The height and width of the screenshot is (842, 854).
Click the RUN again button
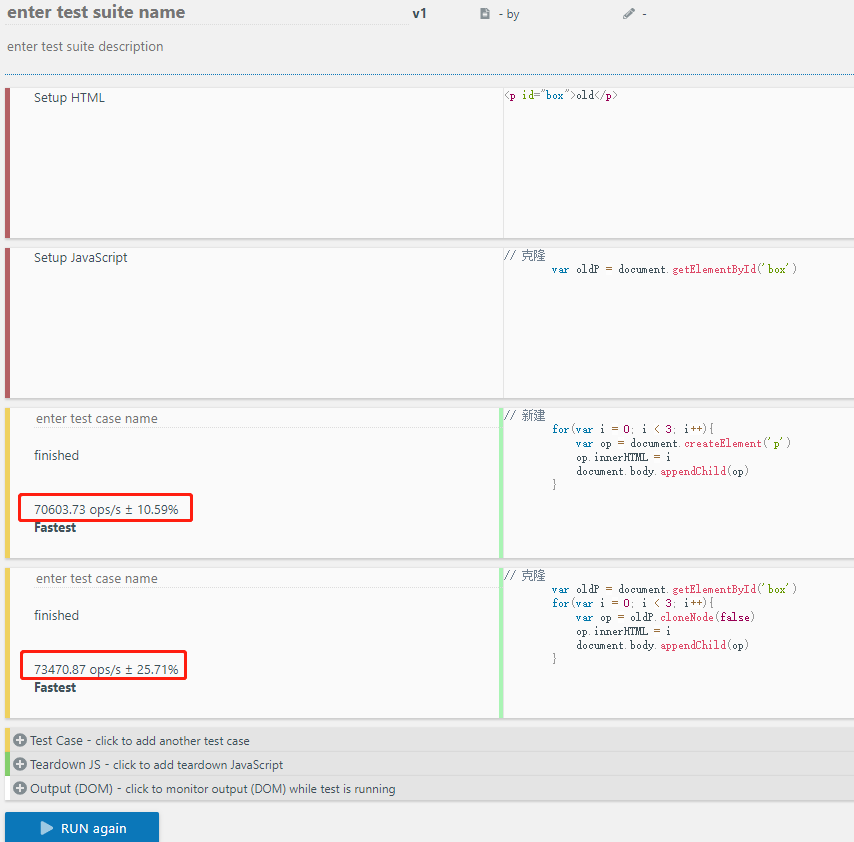(x=82, y=827)
